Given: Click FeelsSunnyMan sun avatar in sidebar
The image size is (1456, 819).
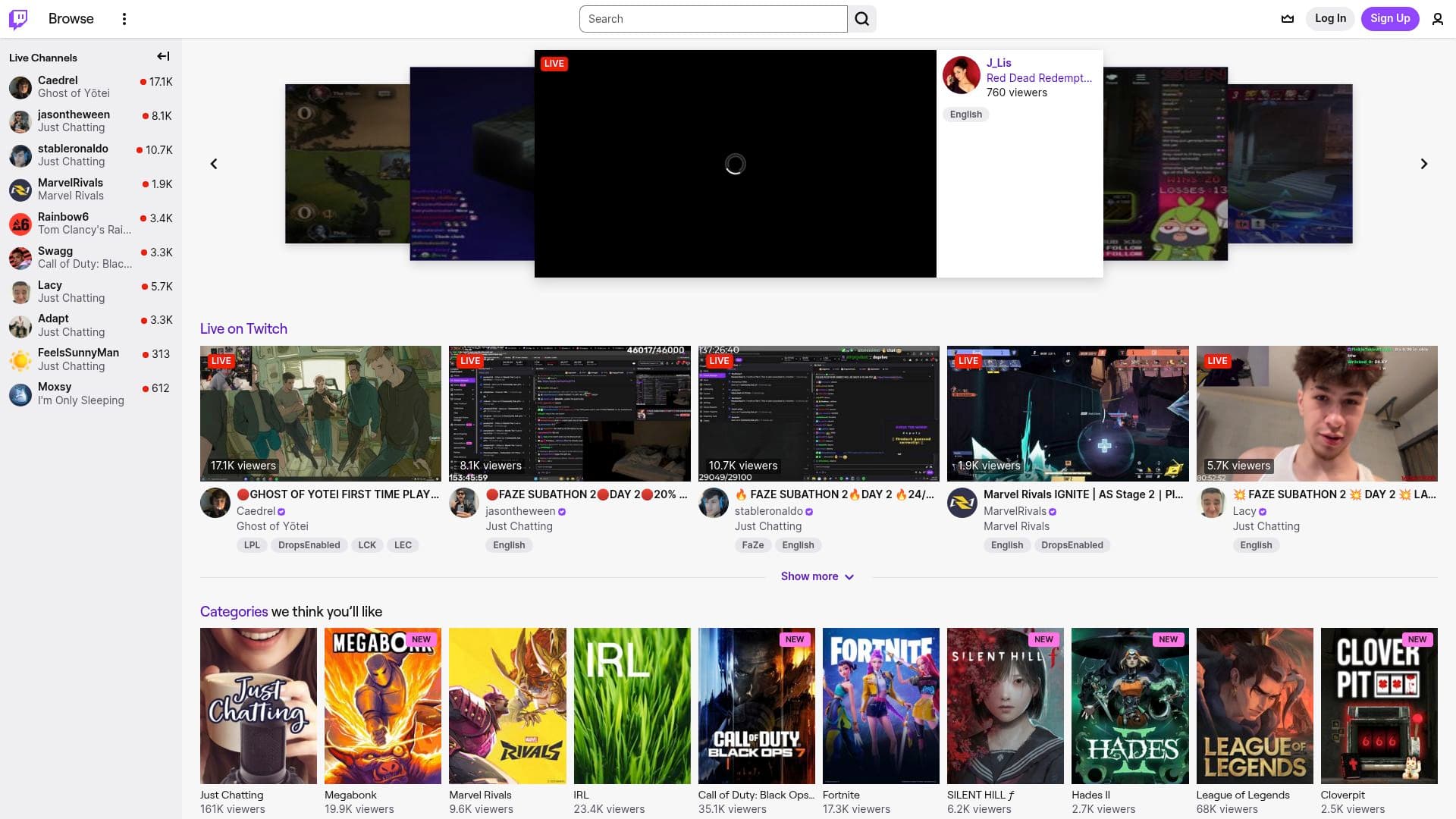Looking at the screenshot, I should pyautogui.click(x=20, y=360).
